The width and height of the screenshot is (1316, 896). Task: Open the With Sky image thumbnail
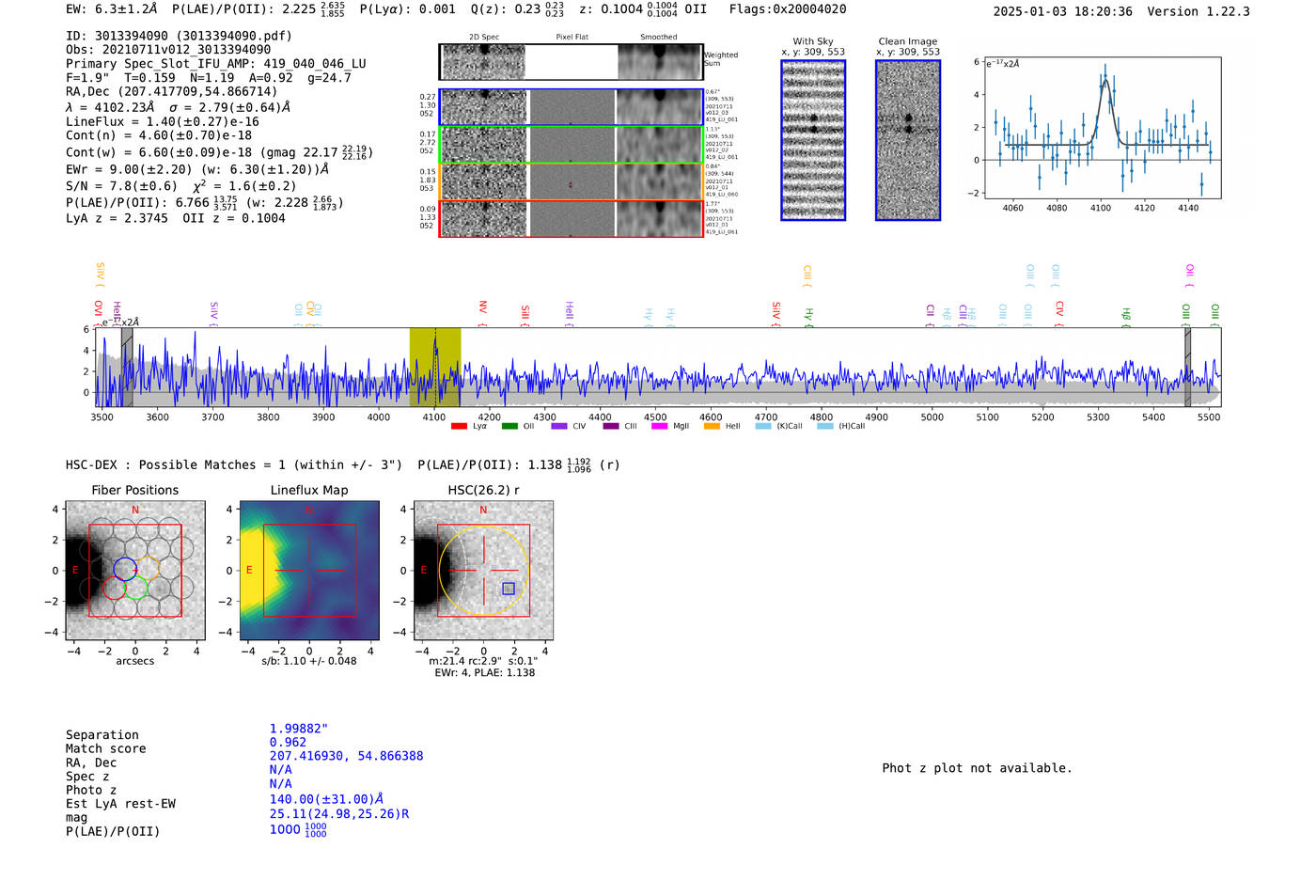pos(813,140)
